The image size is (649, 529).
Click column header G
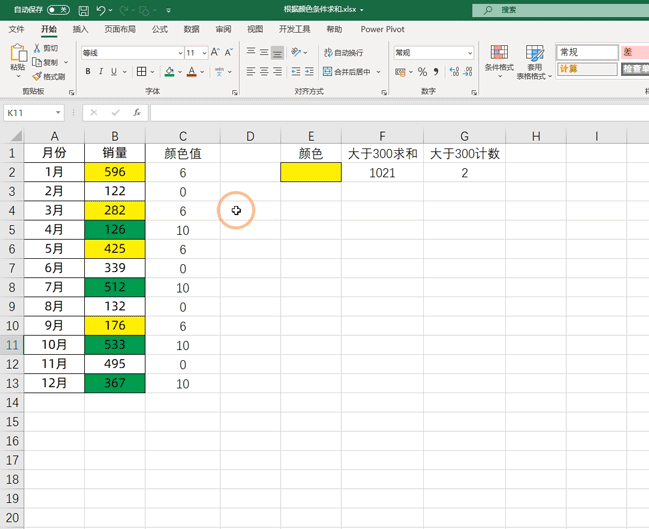click(464, 136)
